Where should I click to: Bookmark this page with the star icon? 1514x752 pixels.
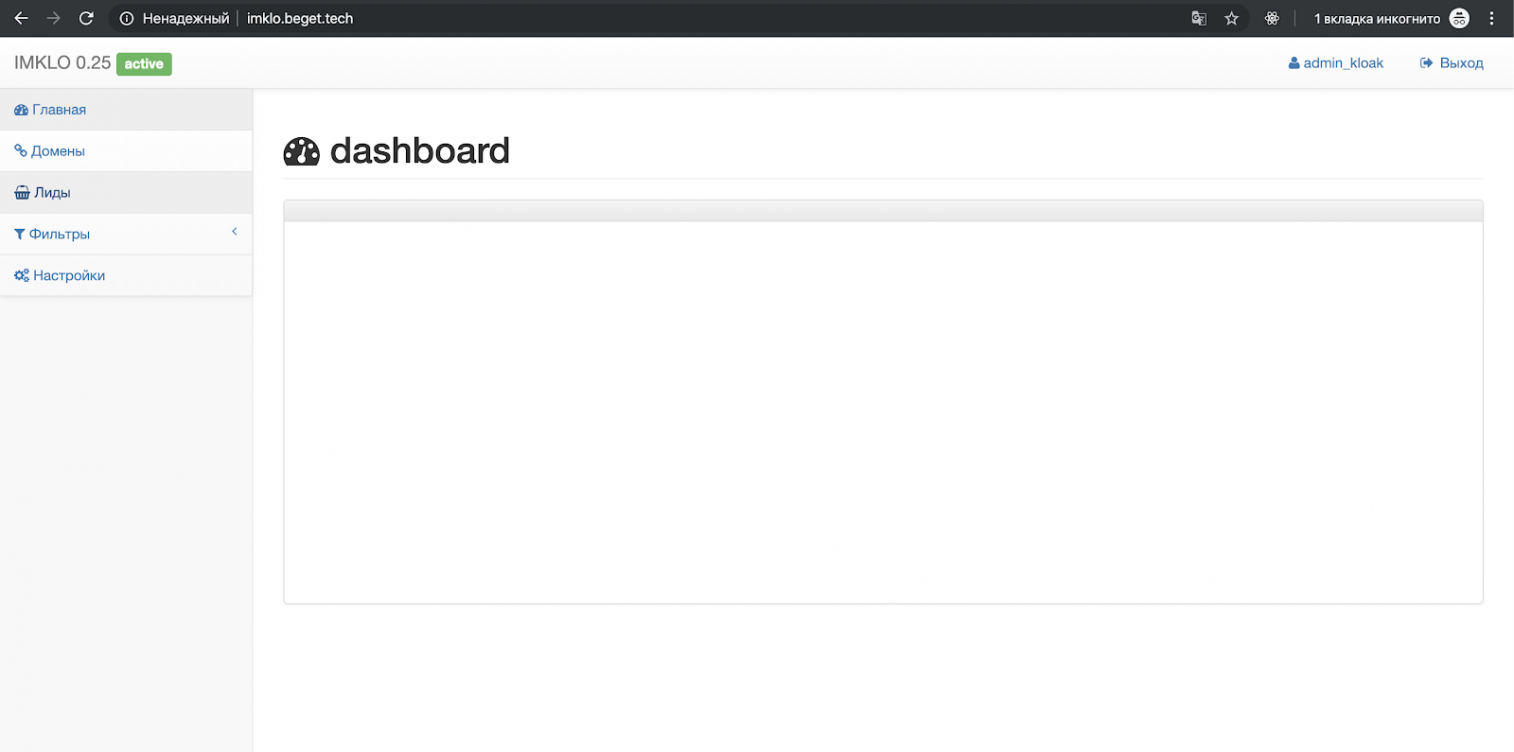[1232, 18]
